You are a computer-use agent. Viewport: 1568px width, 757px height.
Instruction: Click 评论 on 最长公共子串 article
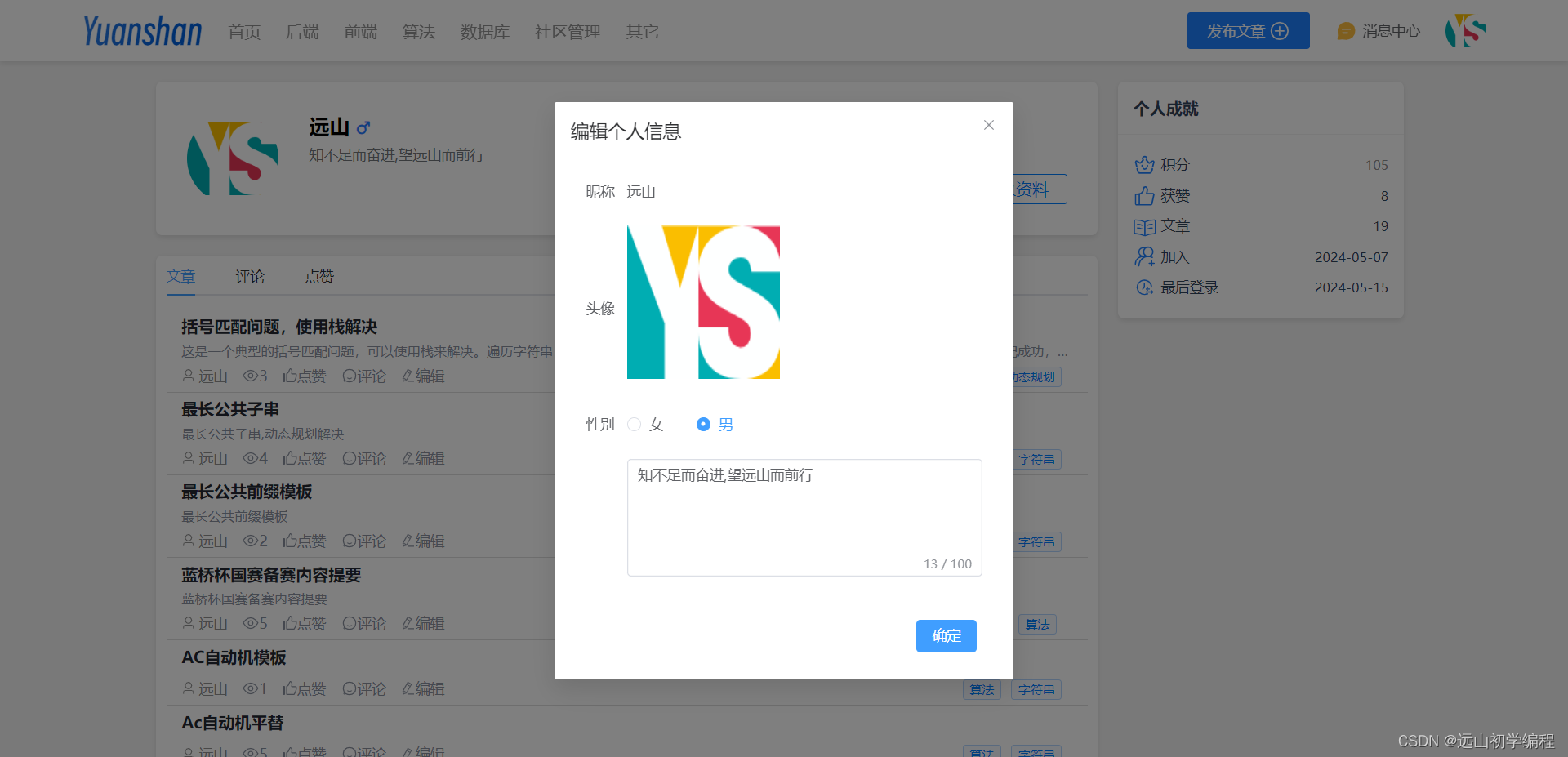pos(364,458)
